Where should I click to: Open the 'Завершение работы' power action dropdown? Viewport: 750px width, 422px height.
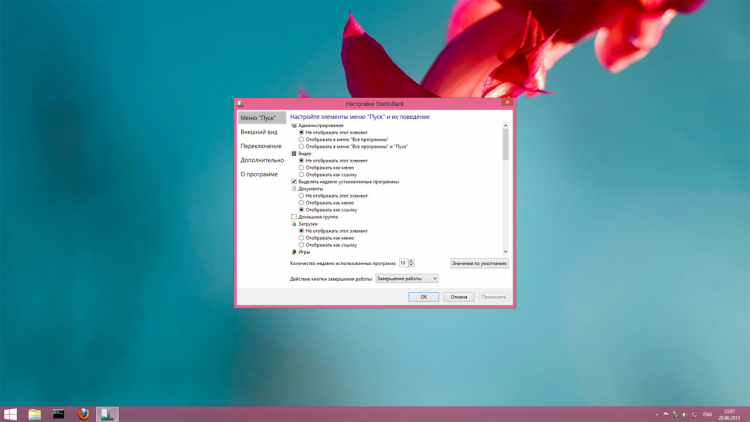407,278
